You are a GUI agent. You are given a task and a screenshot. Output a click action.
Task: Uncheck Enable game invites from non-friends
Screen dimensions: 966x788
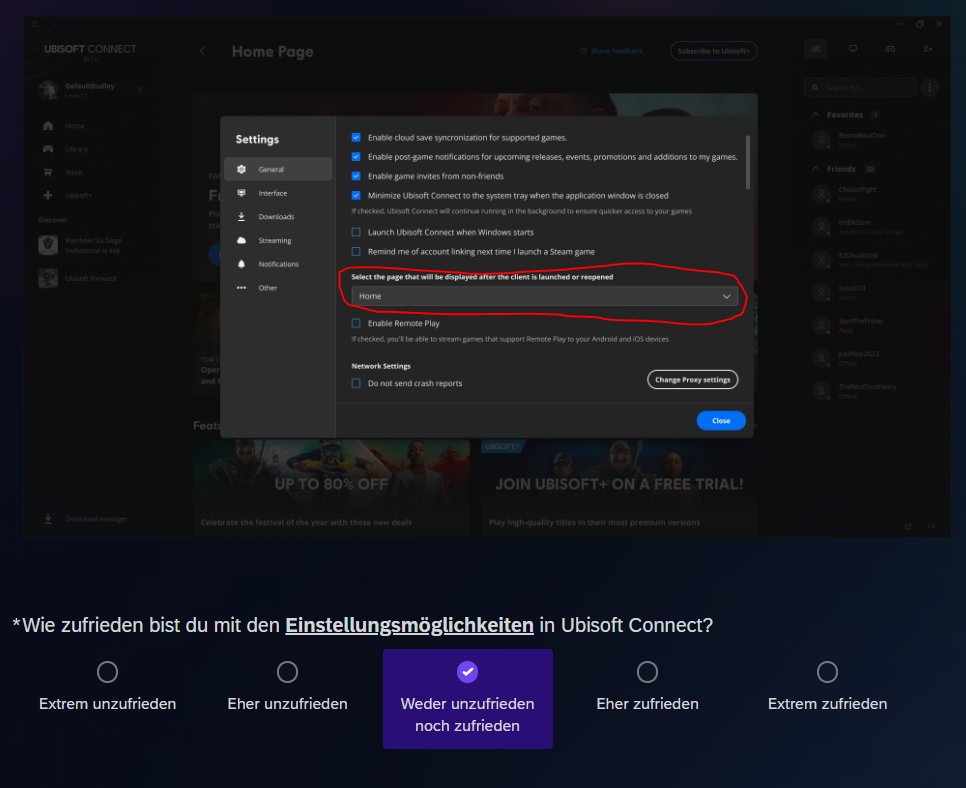(x=356, y=176)
